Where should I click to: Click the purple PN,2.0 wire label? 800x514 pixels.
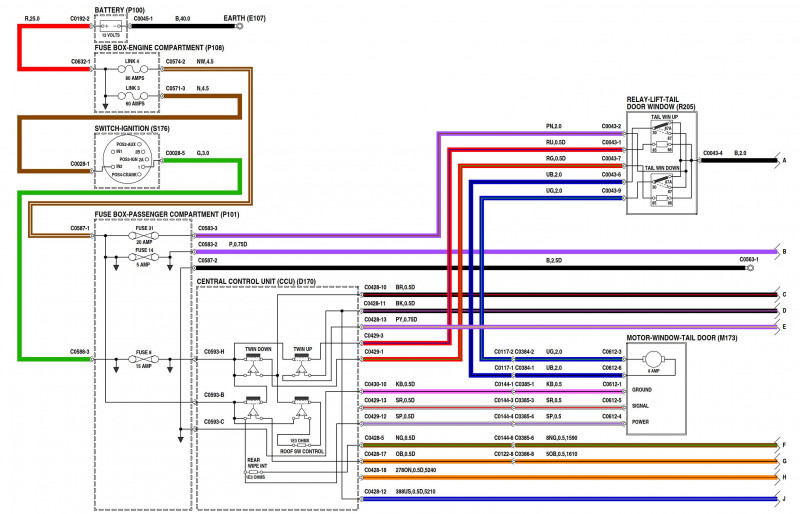pyautogui.click(x=554, y=126)
